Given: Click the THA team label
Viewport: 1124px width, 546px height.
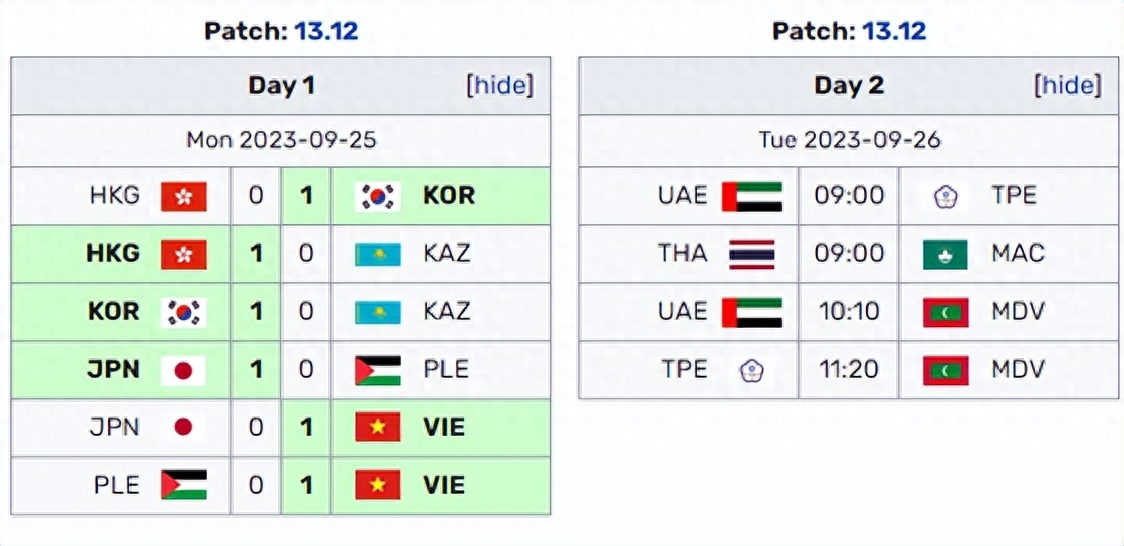Looking at the screenshot, I should (x=682, y=254).
